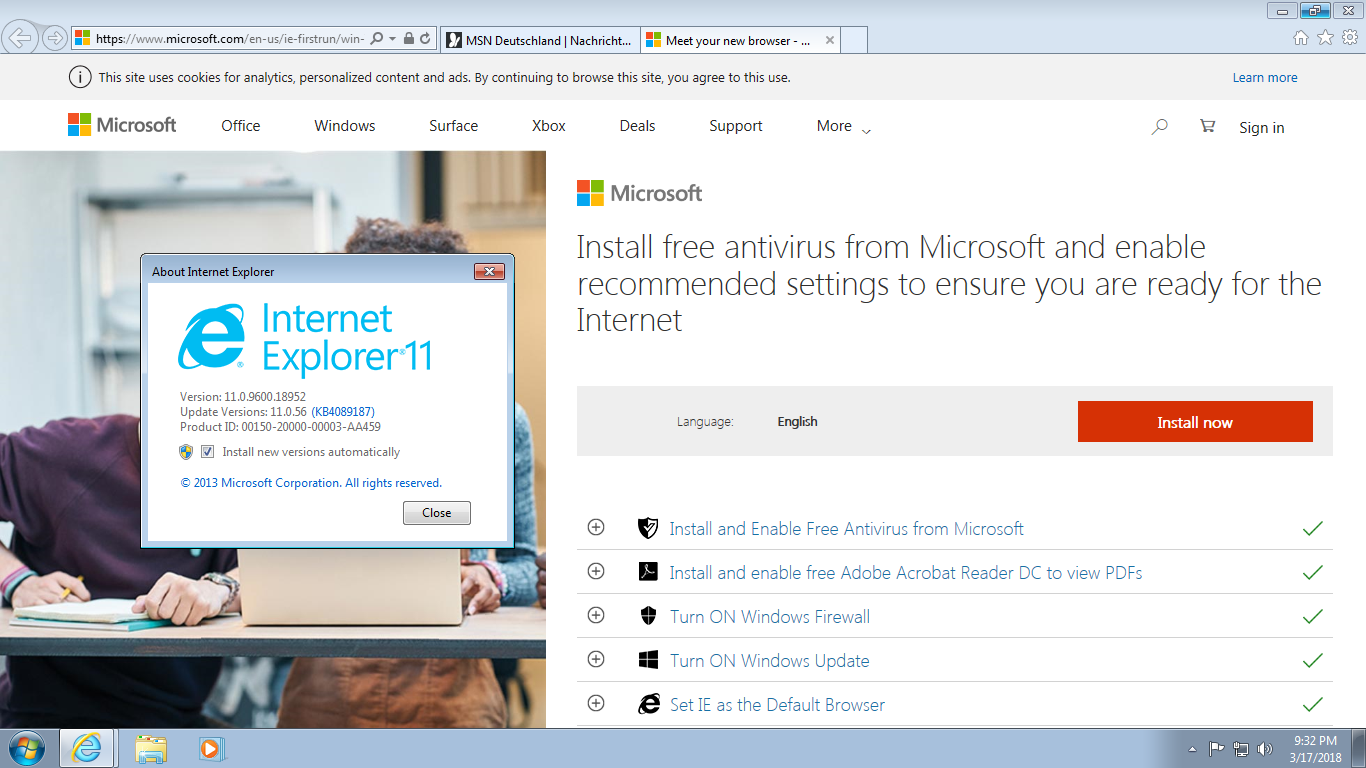This screenshot has height=768, width=1366.
Task: Show hidden tray icons arrow
Action: pyautogui.click(x=1192, y=749)
